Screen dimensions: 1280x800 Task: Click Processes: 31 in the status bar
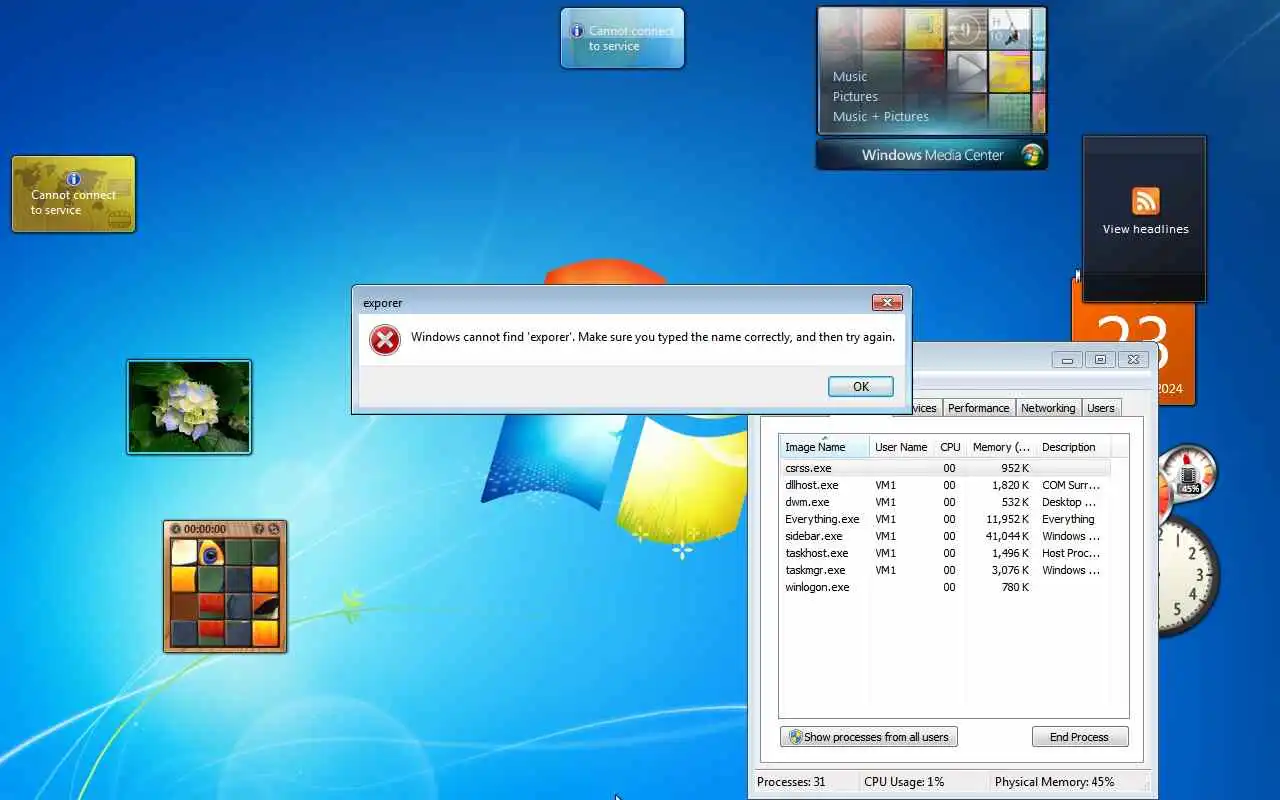point(791,782)
